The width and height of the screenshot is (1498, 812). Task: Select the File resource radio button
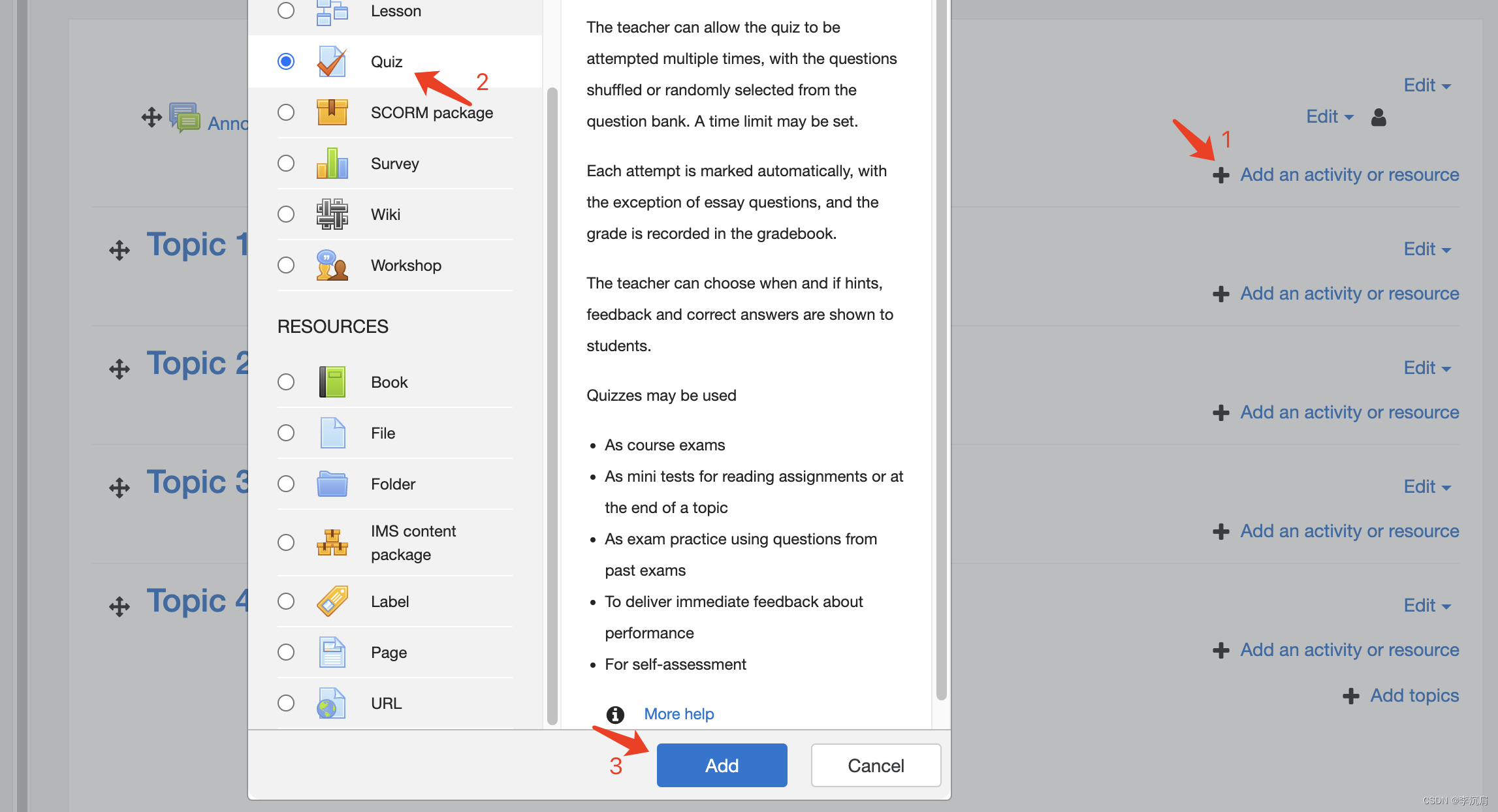click(x=287, y=433)
